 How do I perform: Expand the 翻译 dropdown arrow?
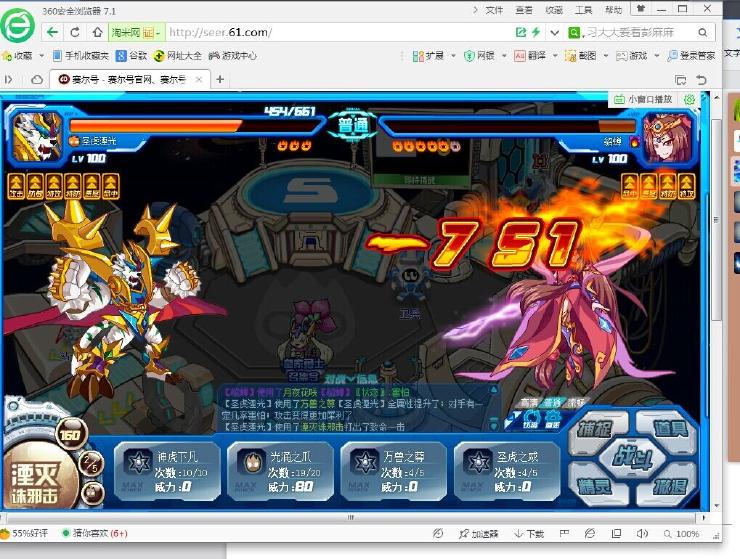click(x=555, y=56)
